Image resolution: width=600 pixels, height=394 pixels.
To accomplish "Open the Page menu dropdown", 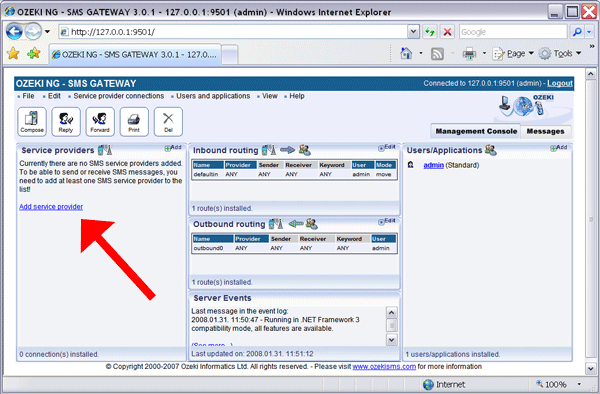I will tap(513, 54).
